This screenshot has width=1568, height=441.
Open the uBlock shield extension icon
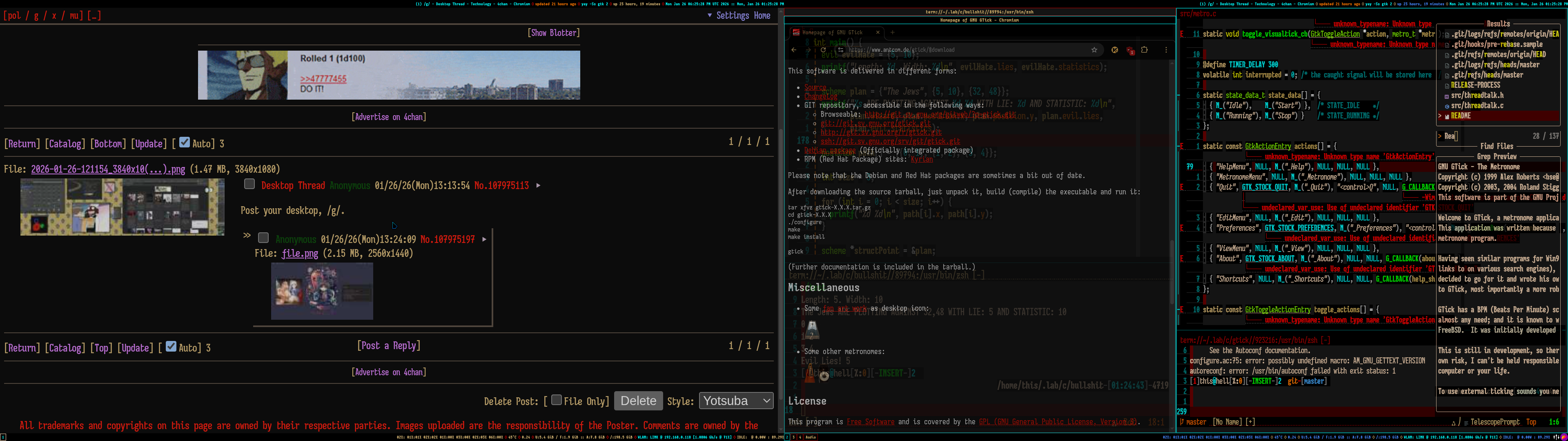(x=1130, y=51)
